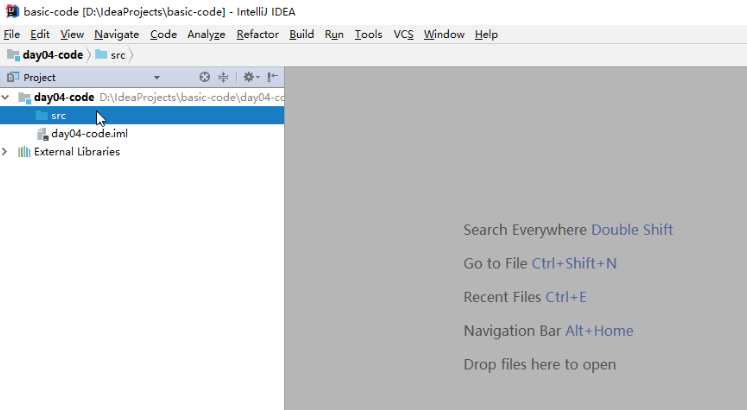The image size is (747, 410).
Task: Expand the External Libraries node
Action: pyautogui.click(x=5, y=151)
